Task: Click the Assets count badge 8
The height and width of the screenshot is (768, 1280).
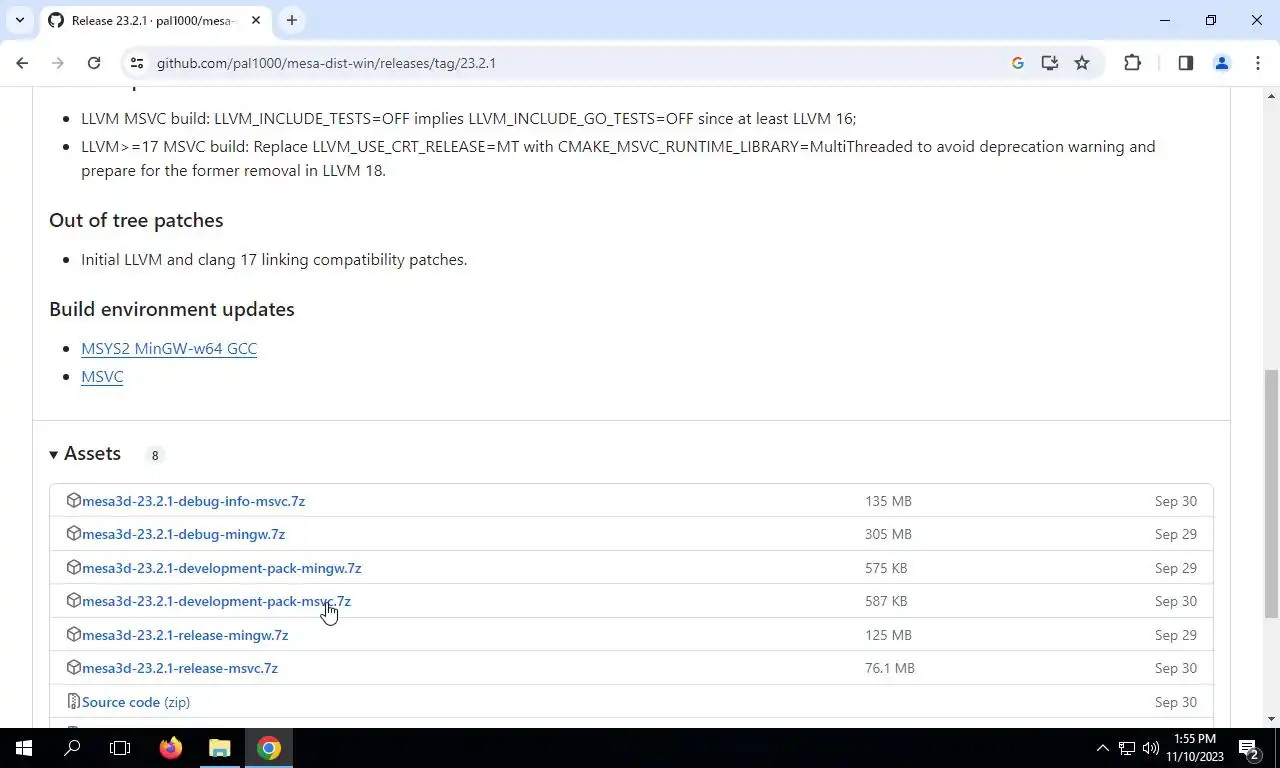Action: (154, 455)
